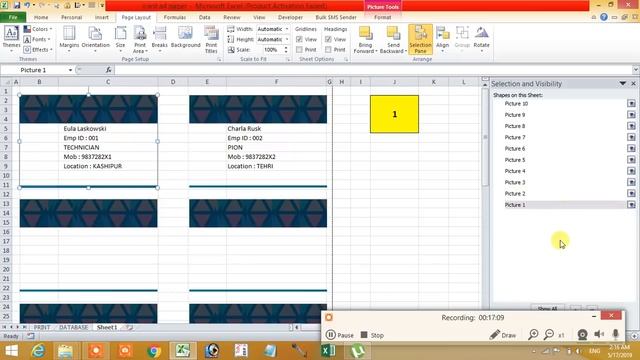The height and width of the screenshot is (360, 640).
Task: Open the Breaks menu
Action: [160, 39]
